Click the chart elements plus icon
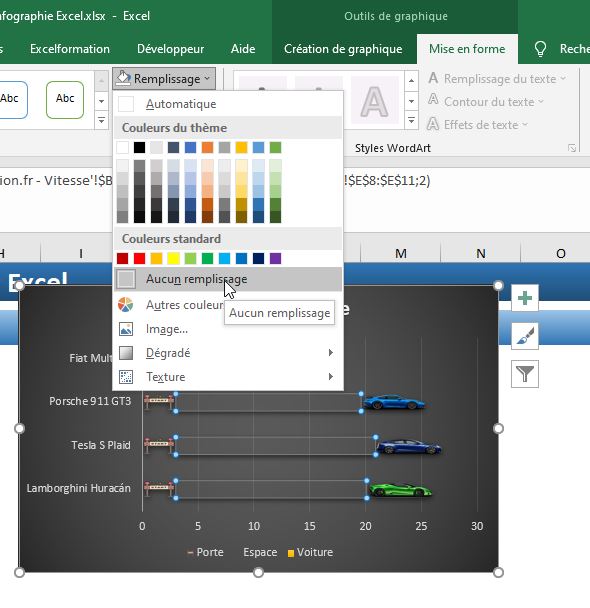This screenshot has height=608, width=590. 524,298
